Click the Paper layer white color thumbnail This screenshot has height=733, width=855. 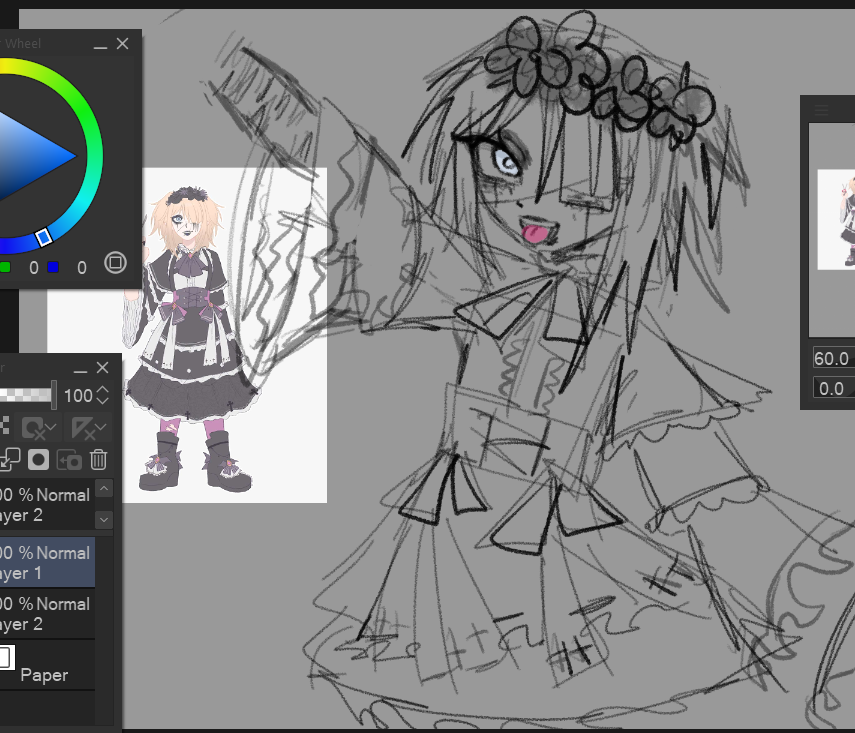[x=5, y=657]
